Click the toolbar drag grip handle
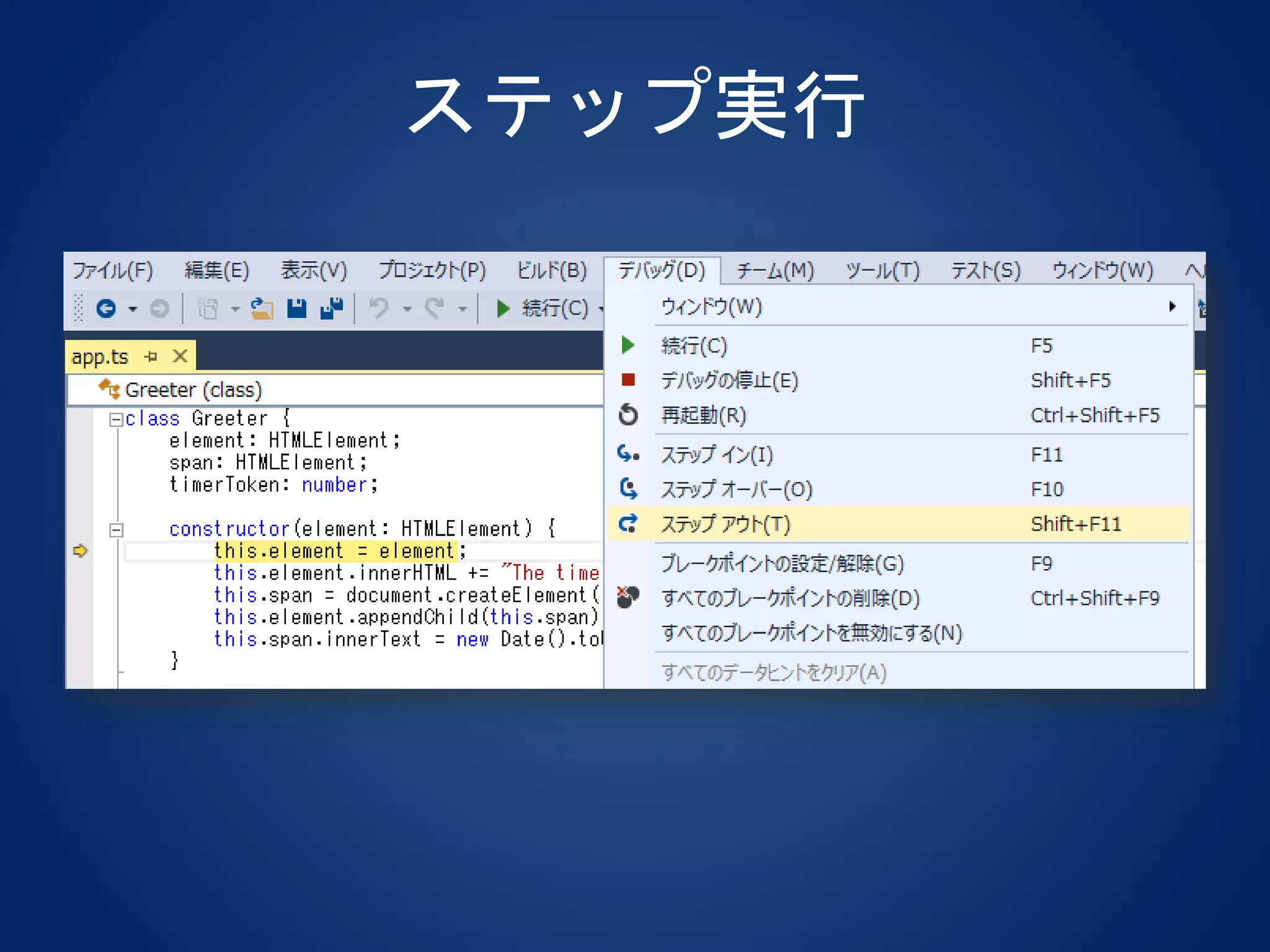 coord(78,308)
